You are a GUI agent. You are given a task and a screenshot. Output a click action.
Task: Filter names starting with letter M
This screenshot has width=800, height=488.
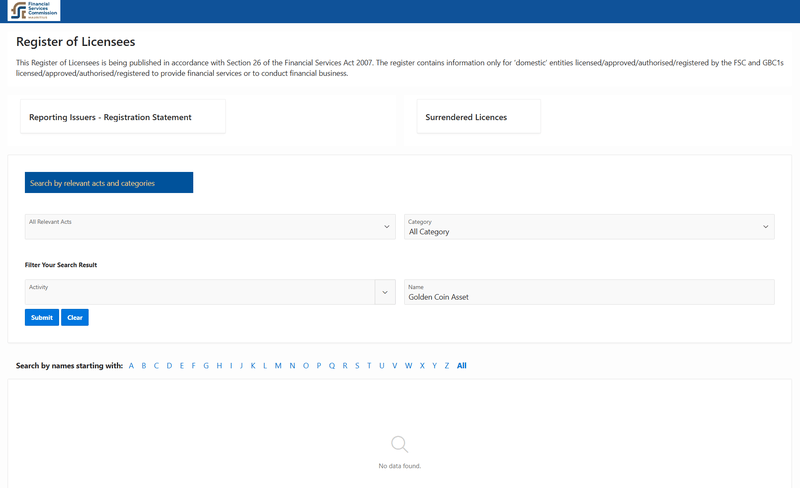tap(278, 365)
